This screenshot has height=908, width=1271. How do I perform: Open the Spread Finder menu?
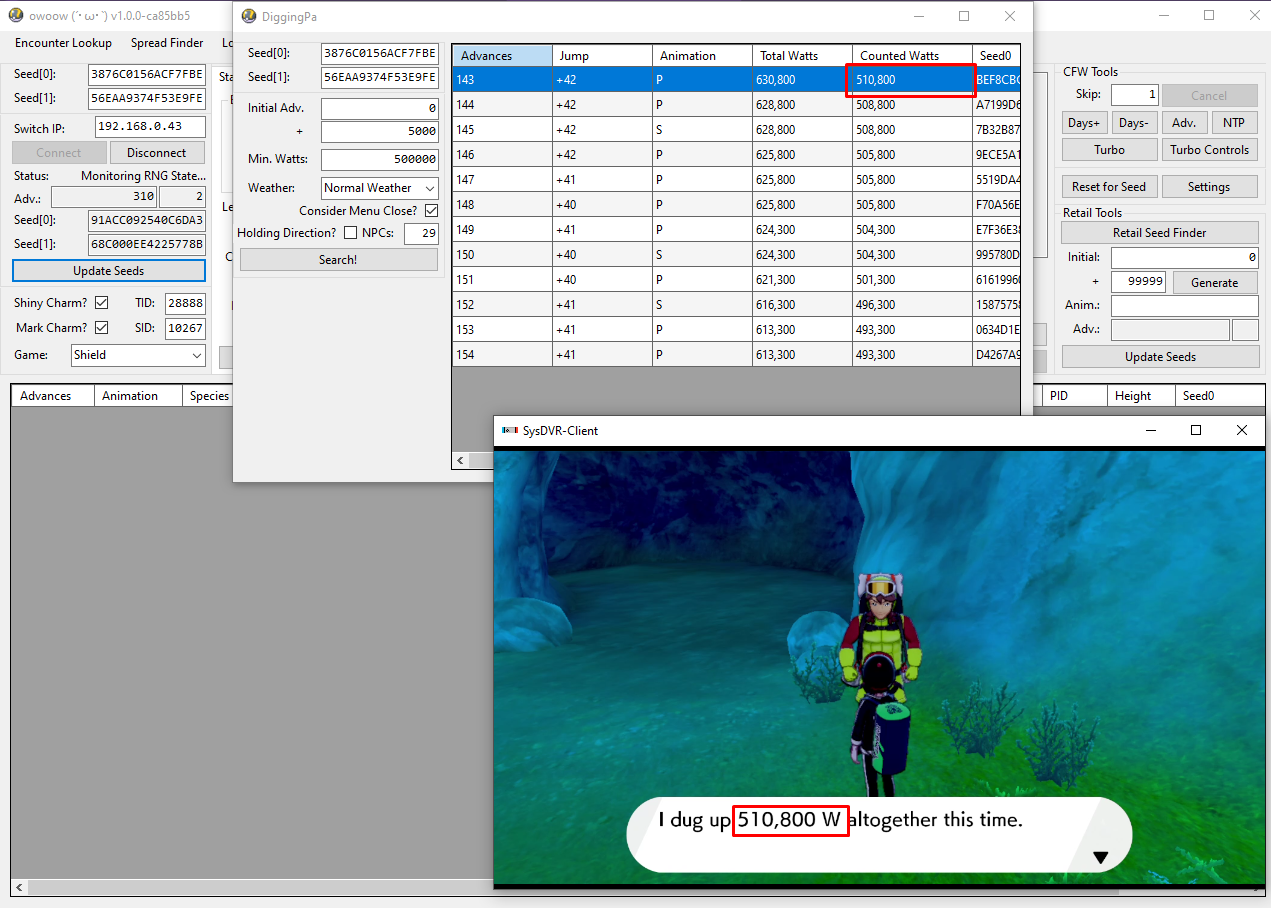(167, 43)
